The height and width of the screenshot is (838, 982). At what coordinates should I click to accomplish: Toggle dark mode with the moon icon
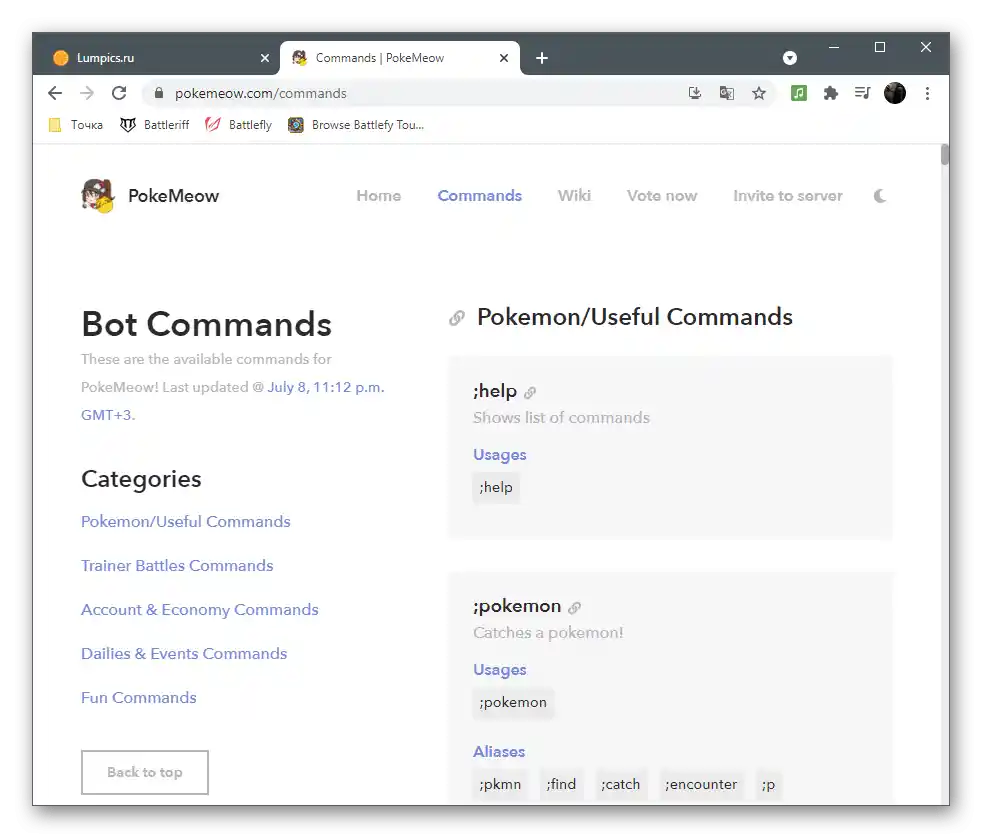tap(880, 196)
